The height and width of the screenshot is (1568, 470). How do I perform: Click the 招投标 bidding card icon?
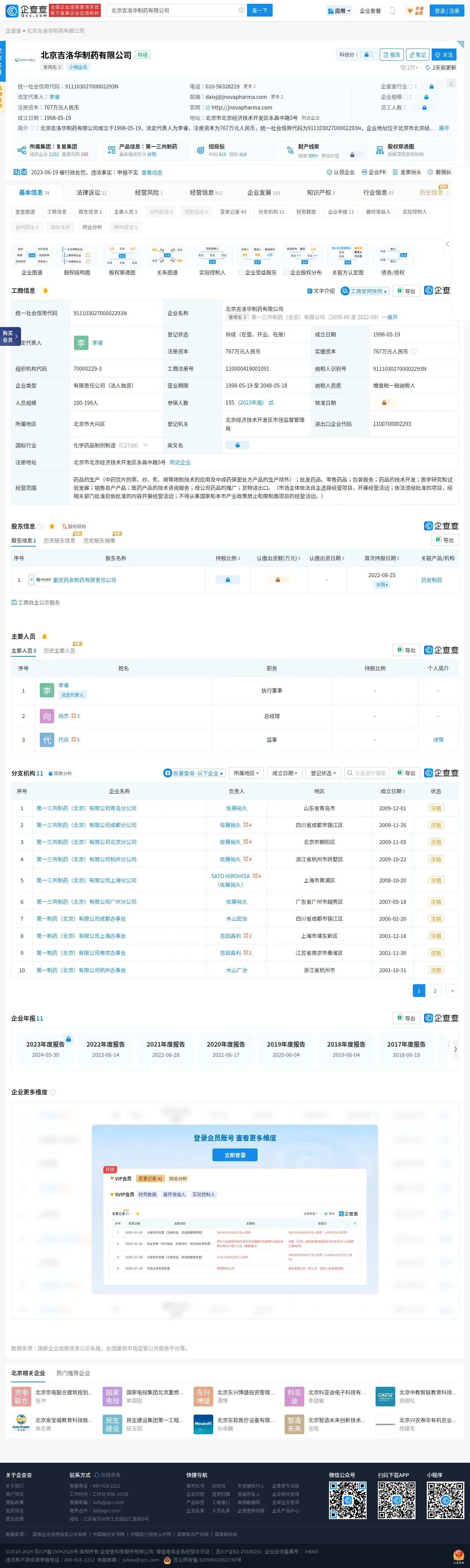tap(200, 150)
